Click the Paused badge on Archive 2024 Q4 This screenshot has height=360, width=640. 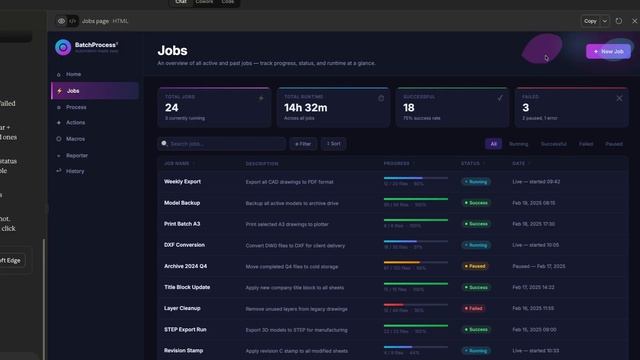pyautogui.click(x=475, y=266)
